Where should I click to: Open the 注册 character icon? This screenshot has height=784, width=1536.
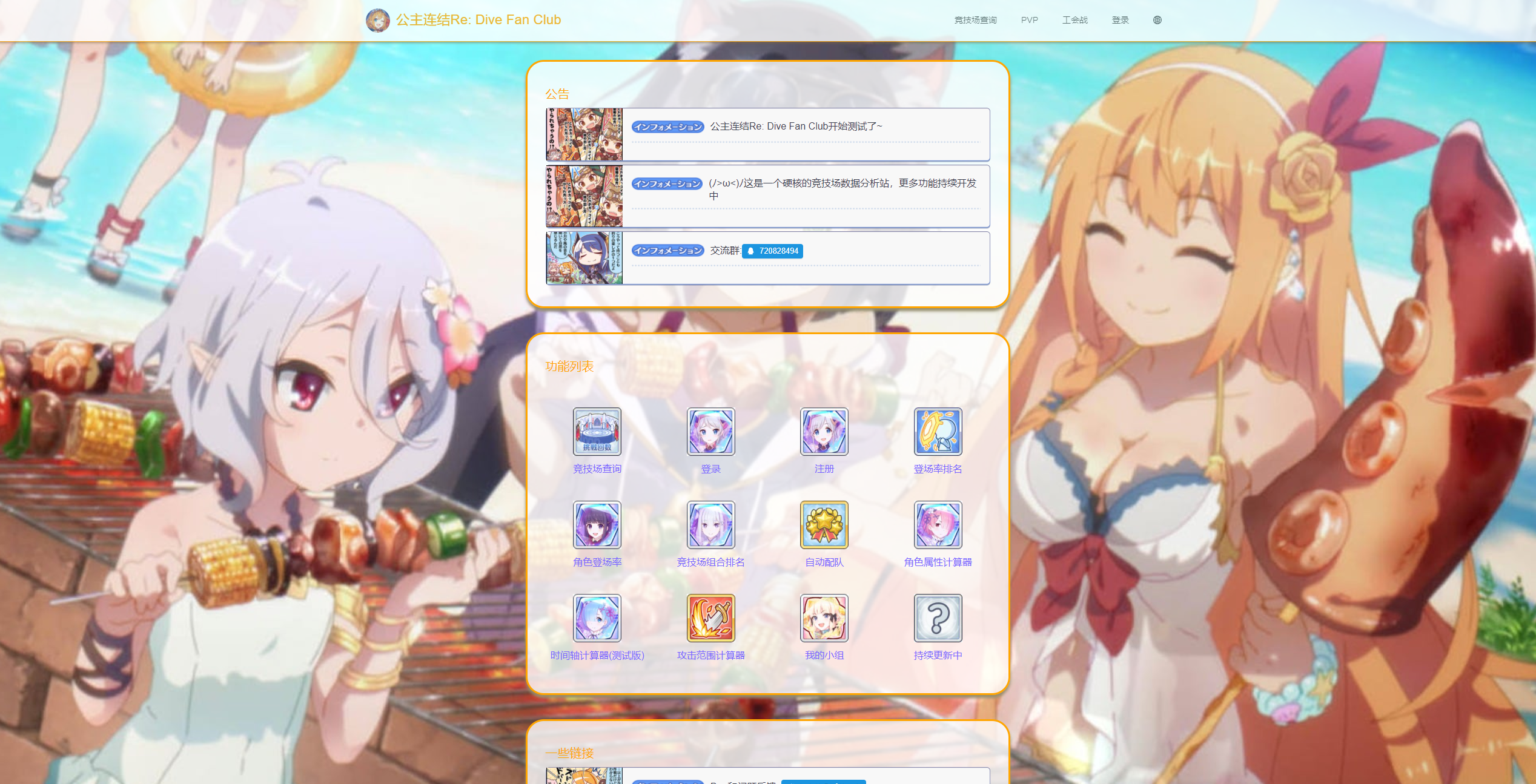(x=824, y=432)
